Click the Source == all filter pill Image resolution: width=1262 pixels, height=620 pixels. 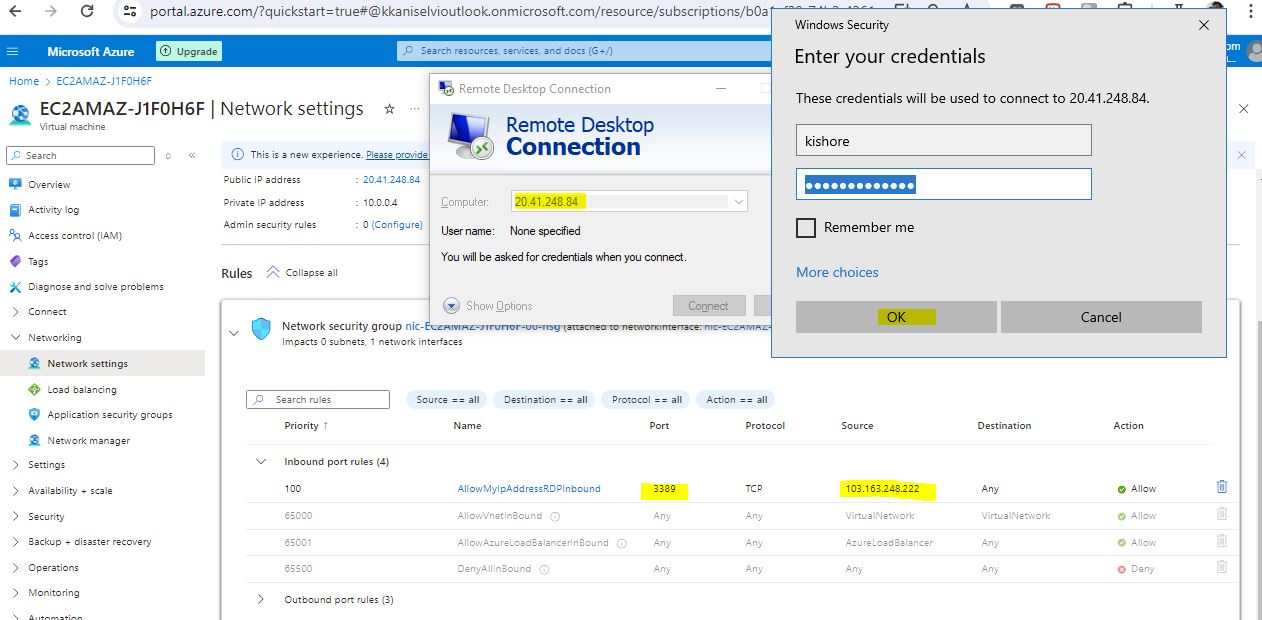(x=447, y=400)
